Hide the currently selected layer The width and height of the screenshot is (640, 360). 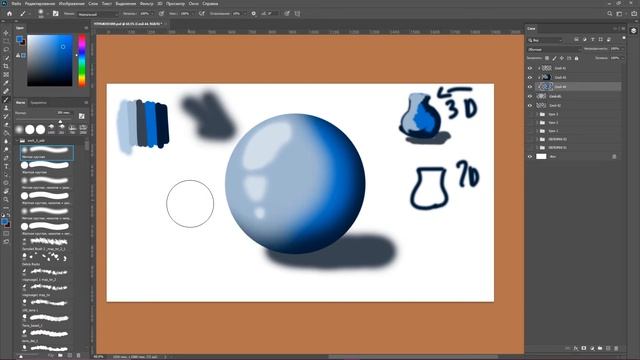click(530, 87)
